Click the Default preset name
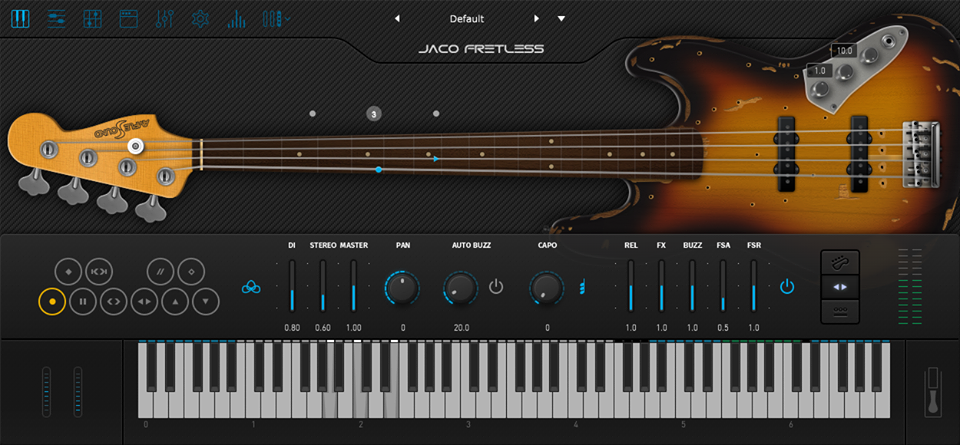 click(x=467, y=19)
